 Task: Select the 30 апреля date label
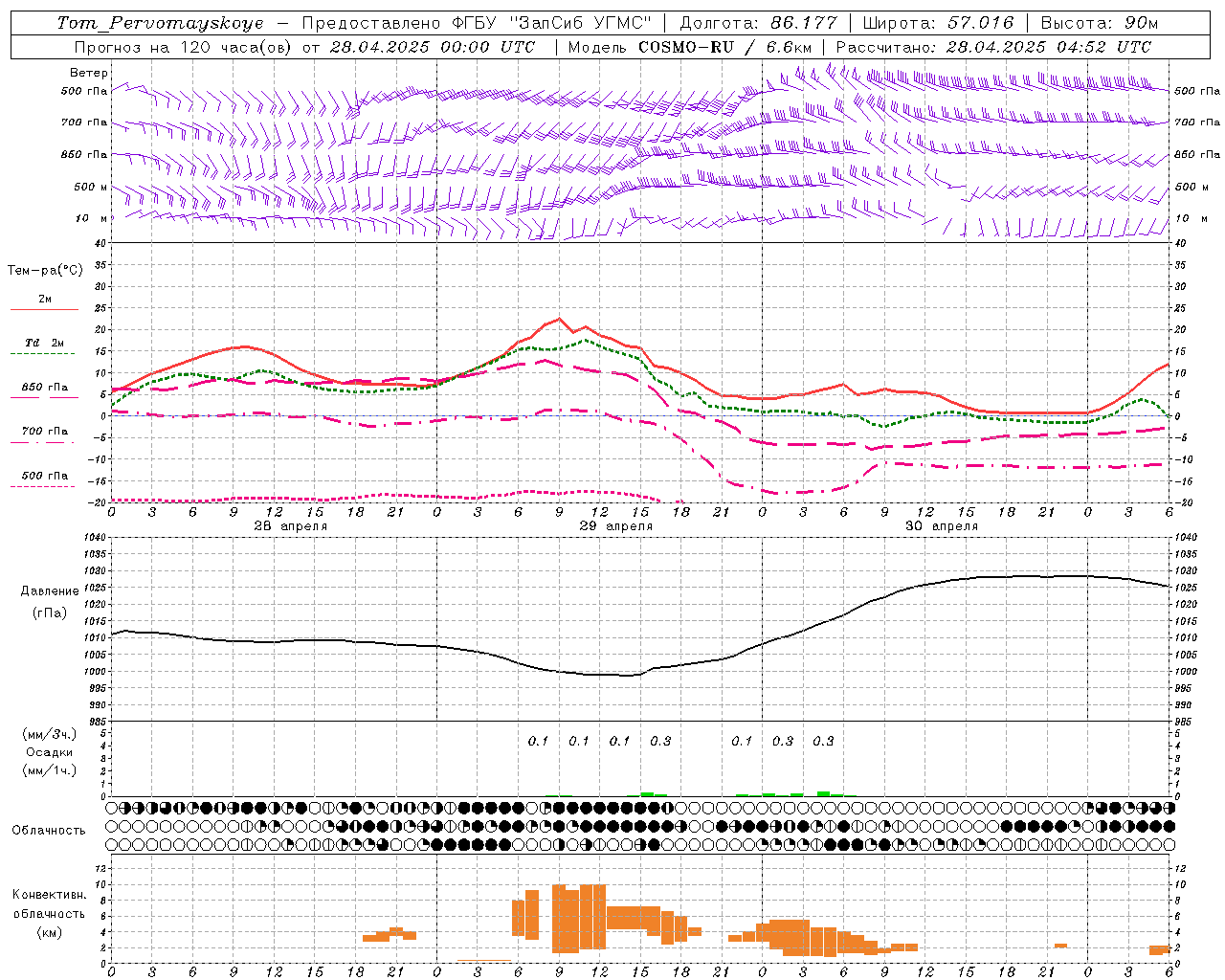pyautogui.click(x=941, y=526)
